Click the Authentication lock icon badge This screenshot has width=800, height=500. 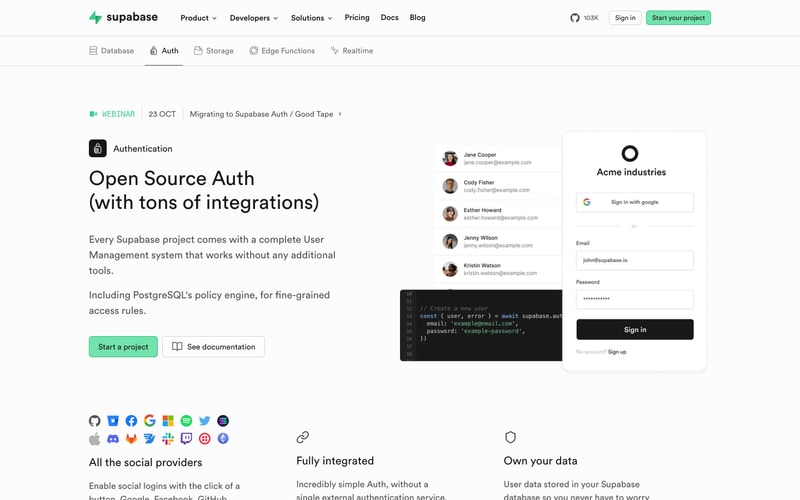(x=98, y=148)
